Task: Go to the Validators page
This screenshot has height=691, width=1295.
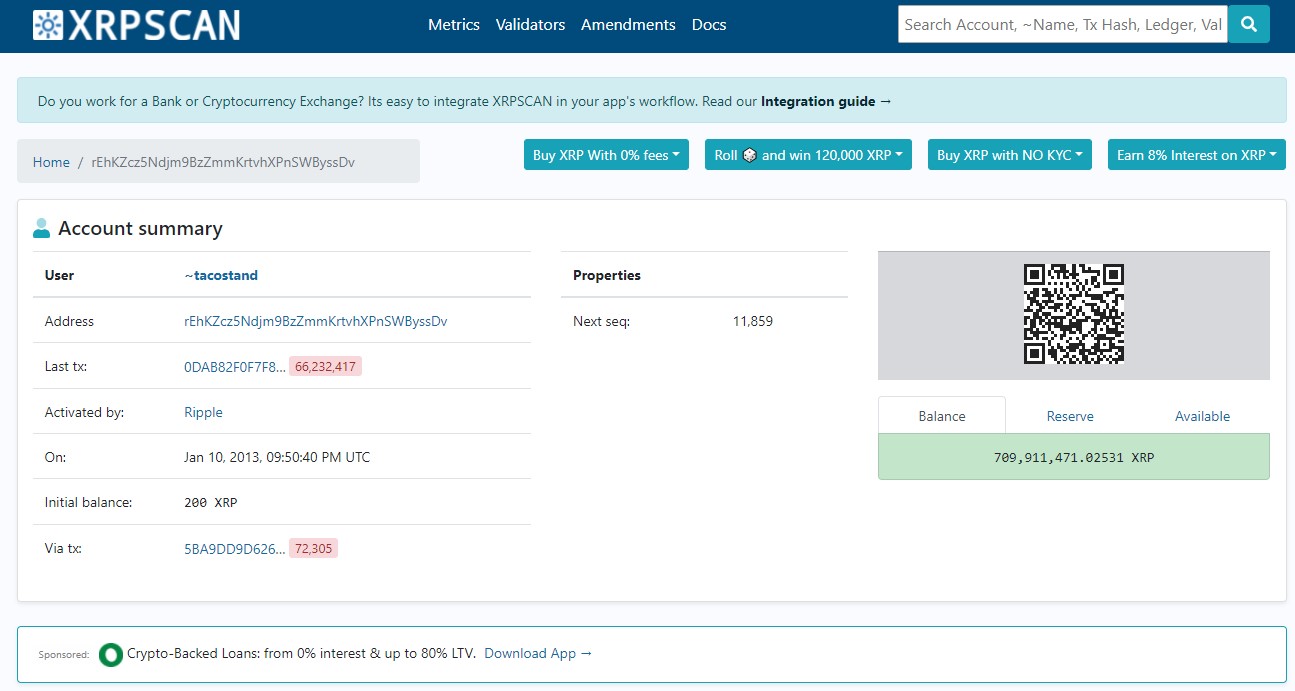Action: coord(530,25)
